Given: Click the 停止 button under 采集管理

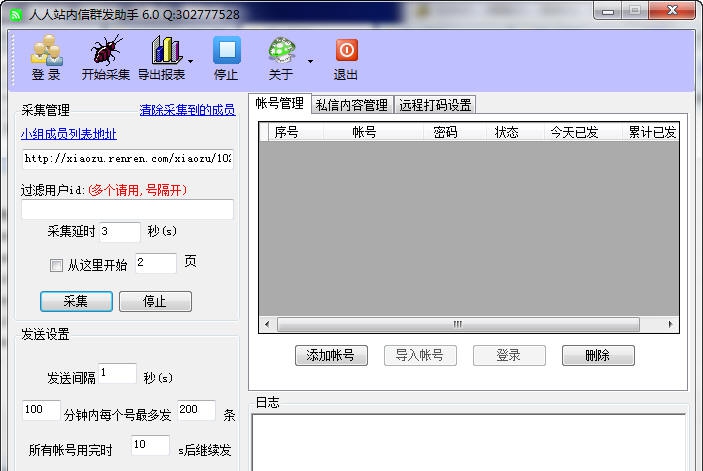Looking at the screenshot, I should pos(155,301).
